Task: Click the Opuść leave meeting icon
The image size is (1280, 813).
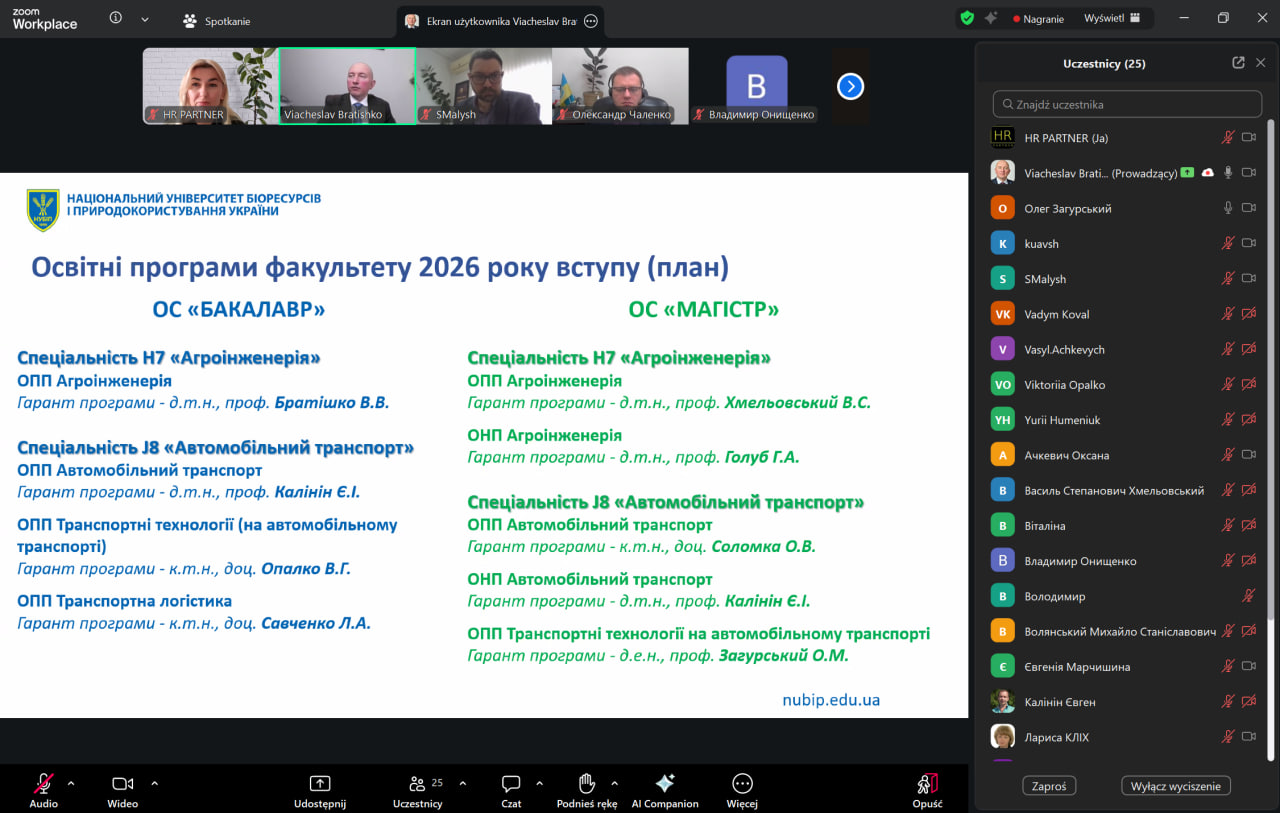Action: [x=927, y=784]
